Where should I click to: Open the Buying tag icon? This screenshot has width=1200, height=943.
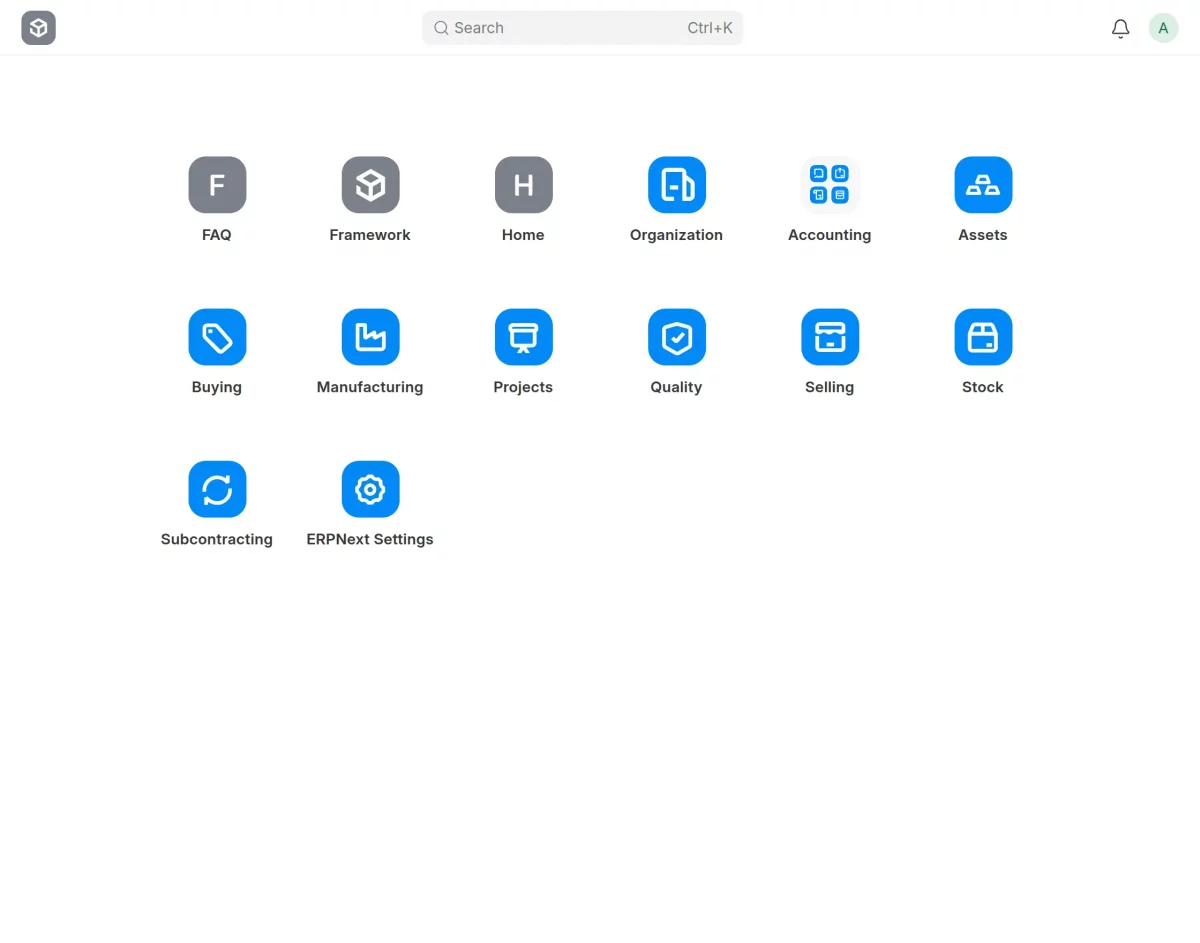[217, 337]
